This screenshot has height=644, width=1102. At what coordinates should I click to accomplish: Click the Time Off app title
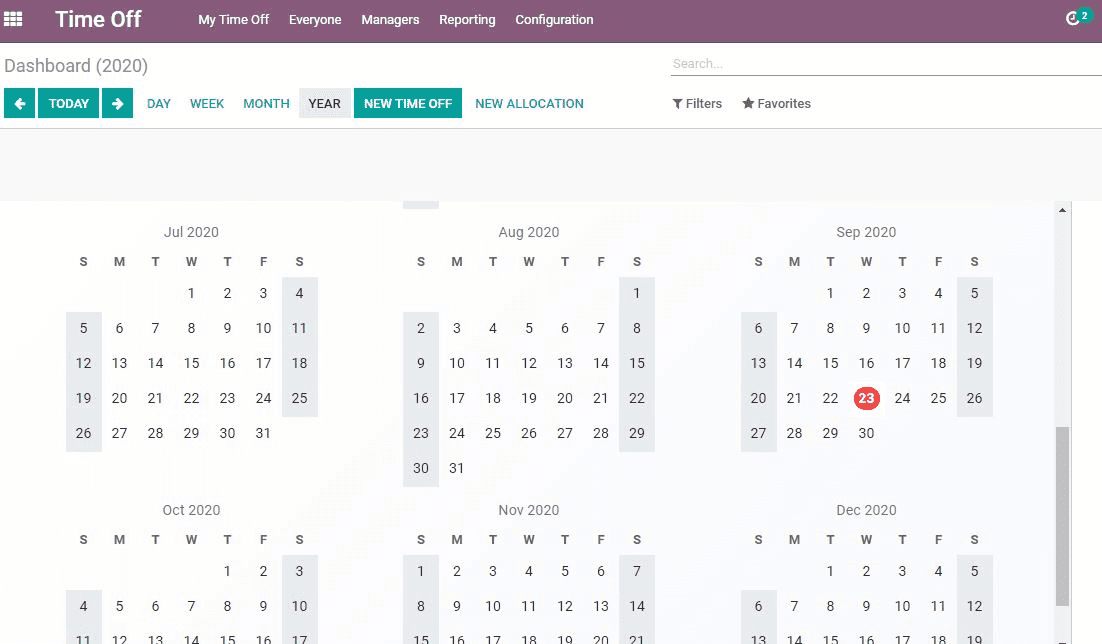click(x=98, y=20)
